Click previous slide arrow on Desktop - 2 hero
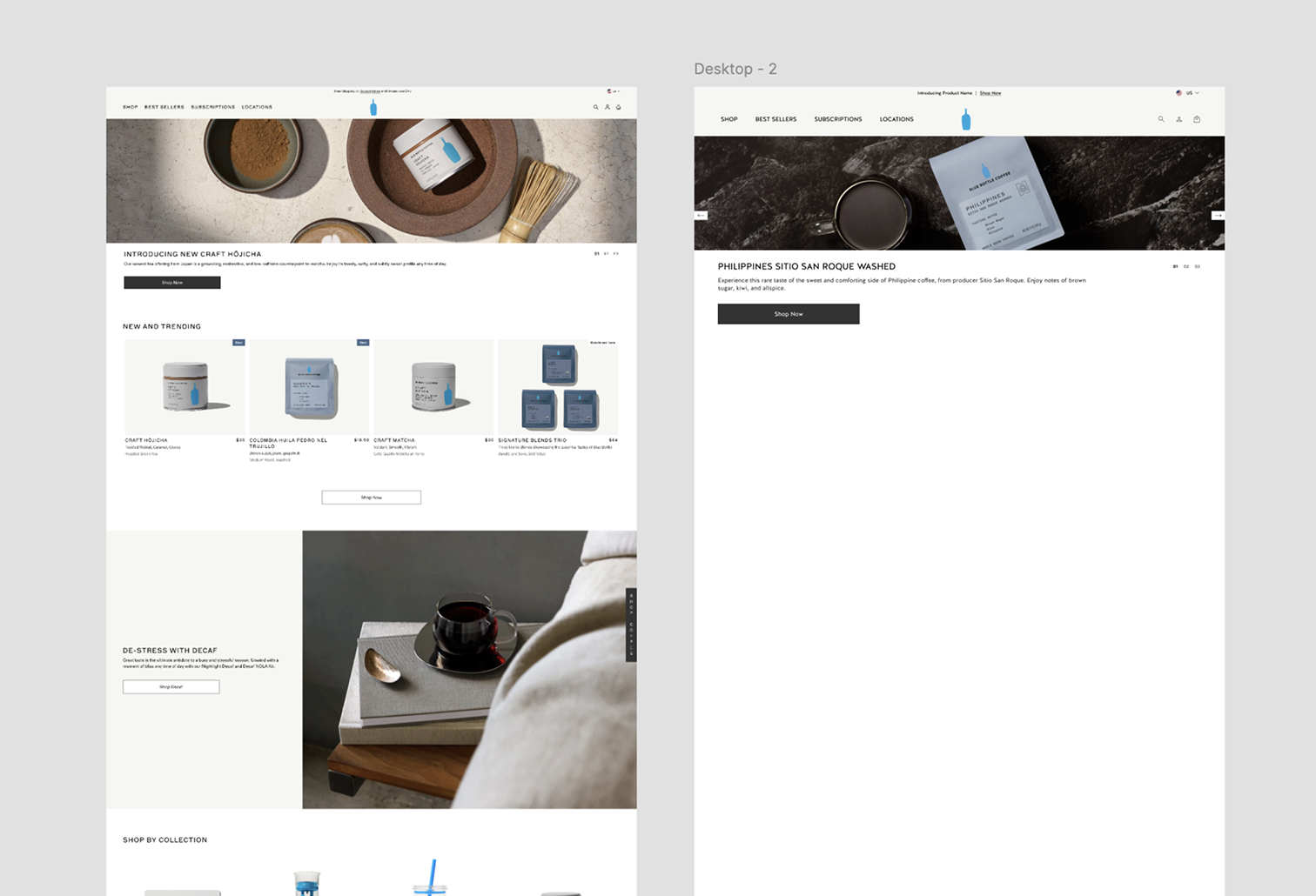1316x896 pixels. pyautogui.click(x=701, y=215)
